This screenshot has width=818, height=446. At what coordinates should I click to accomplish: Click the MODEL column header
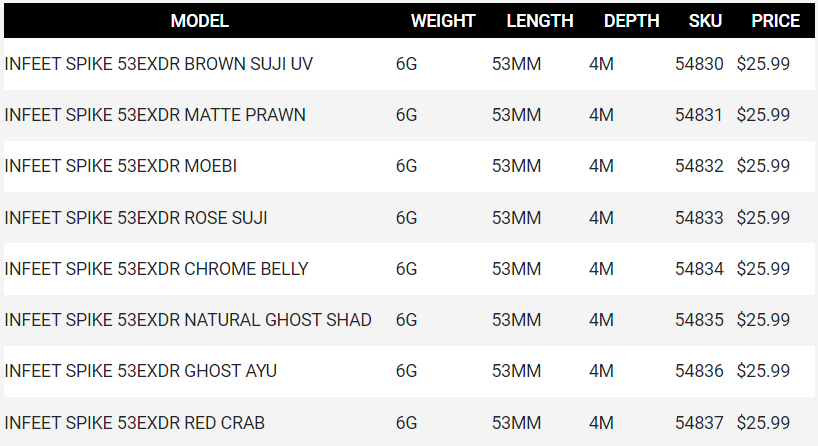(199, 21)
